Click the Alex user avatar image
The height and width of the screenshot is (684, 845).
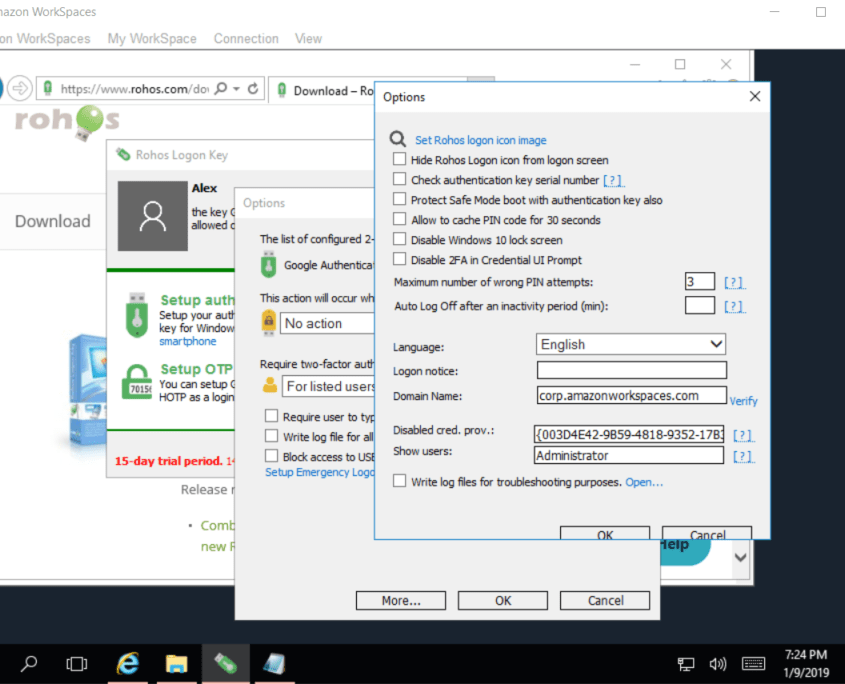click(152, 216)
